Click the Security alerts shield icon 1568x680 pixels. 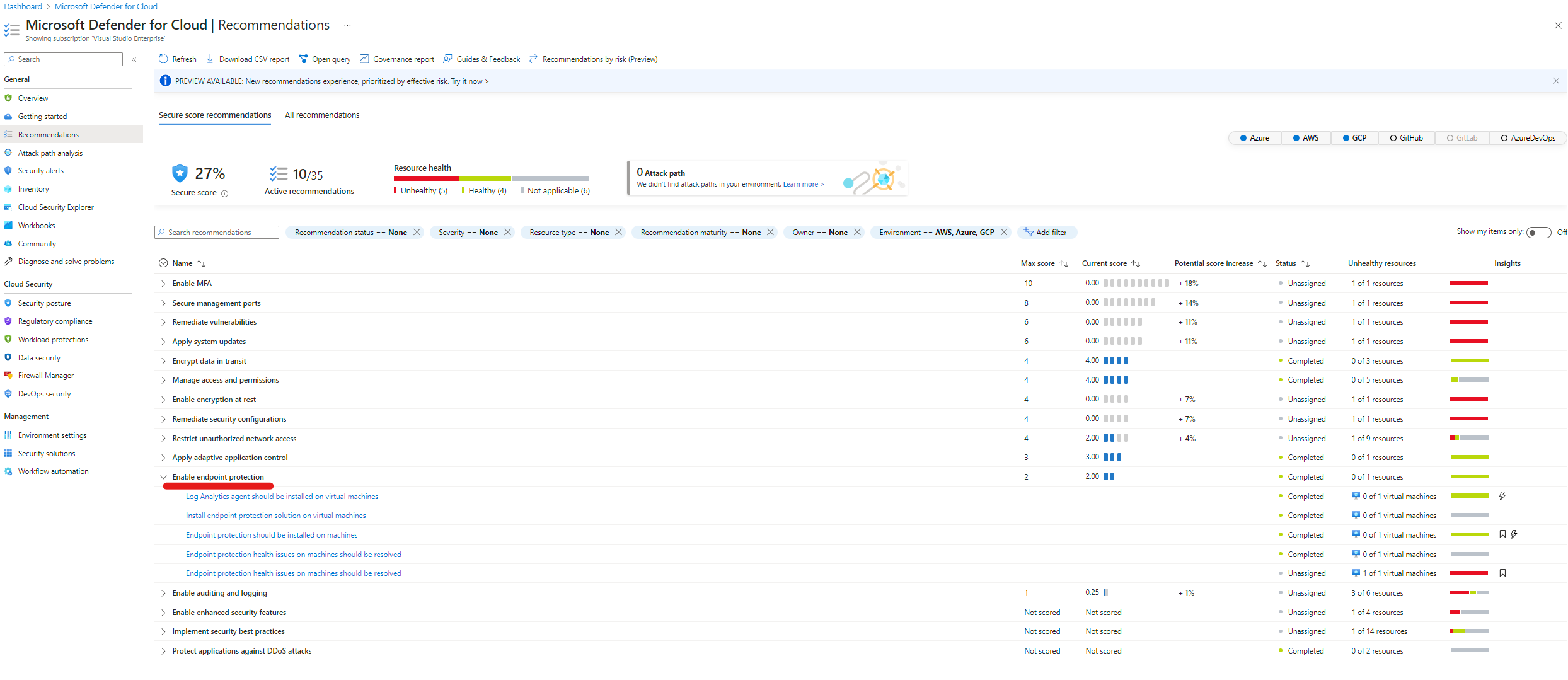point(8,171)
